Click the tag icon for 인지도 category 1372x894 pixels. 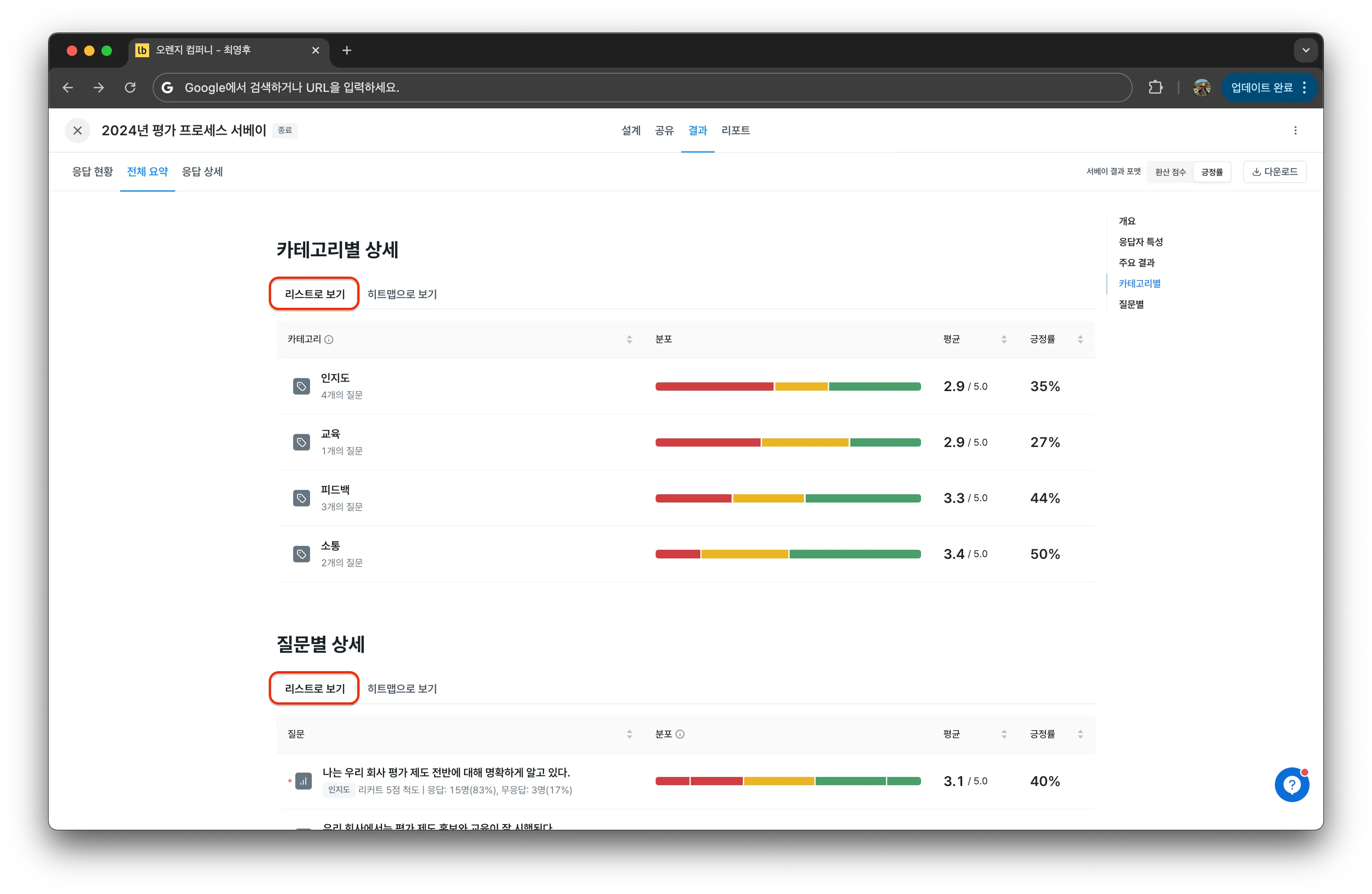pyautogui.click(x=301, y=386)
